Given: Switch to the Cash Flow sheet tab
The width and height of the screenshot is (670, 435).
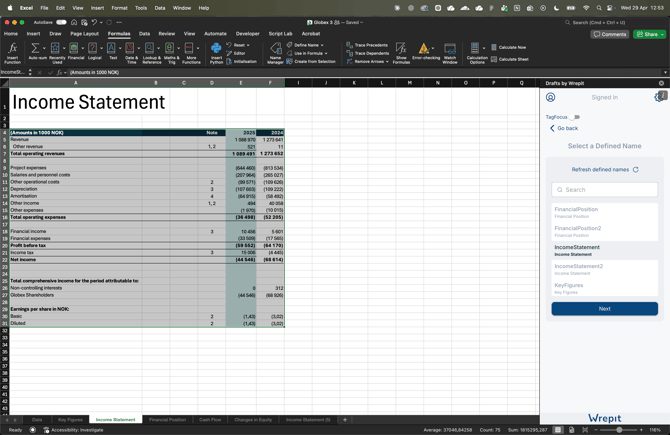Looking at the screenshot, I should (210, 420).
